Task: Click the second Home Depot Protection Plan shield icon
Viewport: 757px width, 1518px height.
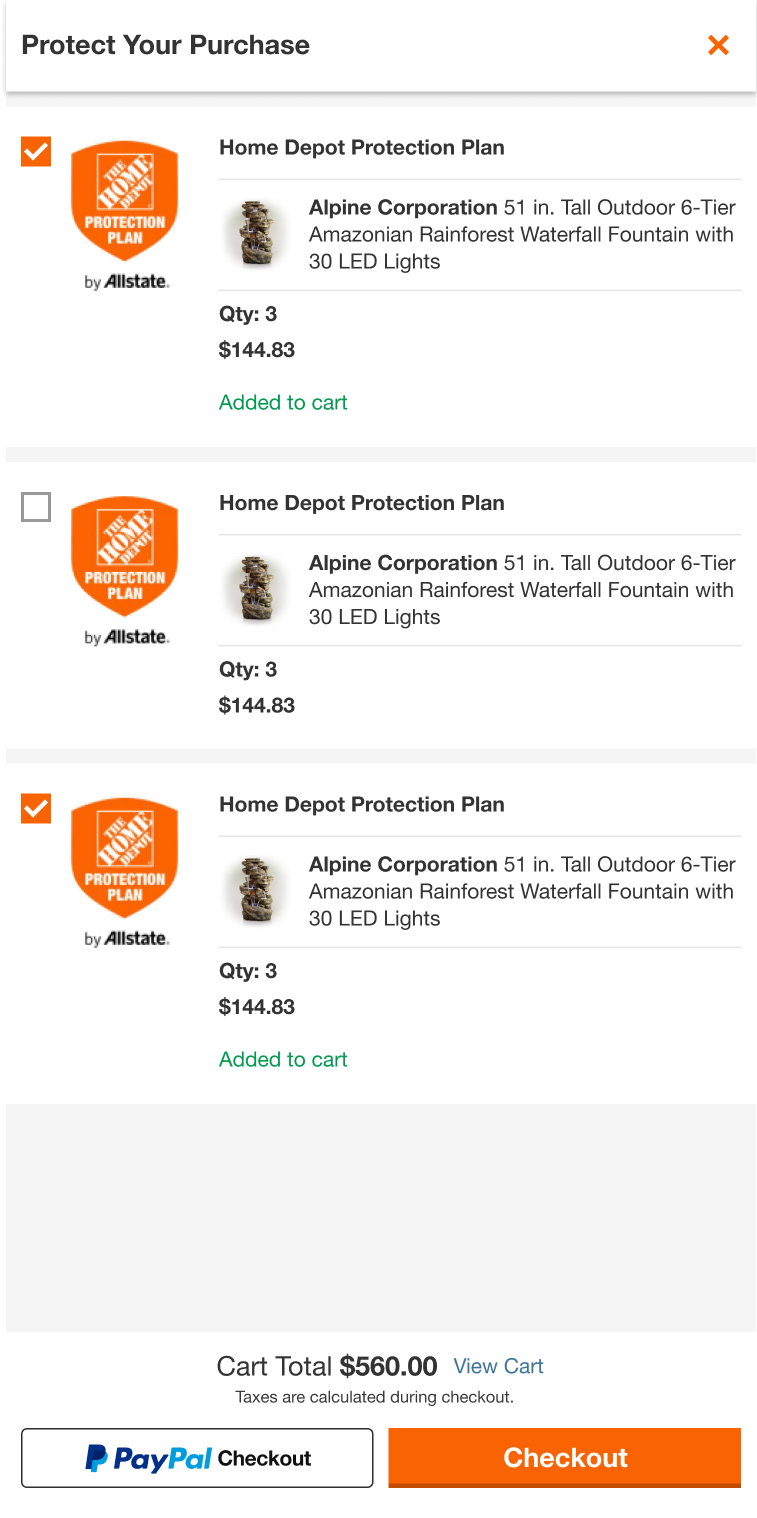Action: (x=125, y=556)
